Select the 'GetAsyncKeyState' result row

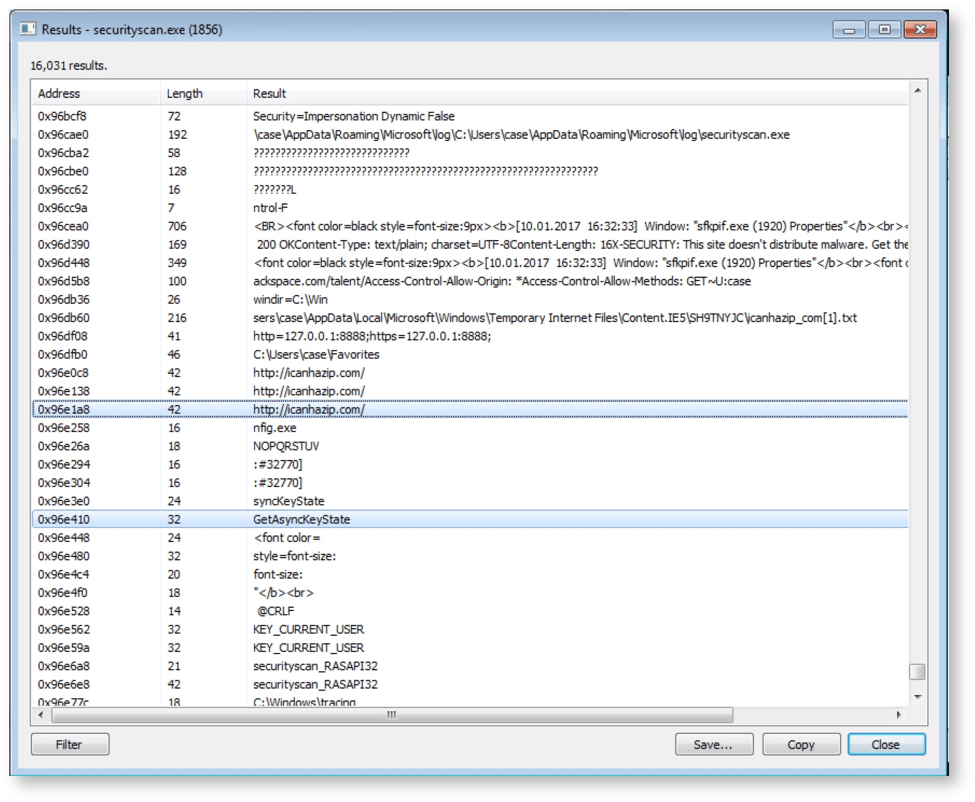470,520
